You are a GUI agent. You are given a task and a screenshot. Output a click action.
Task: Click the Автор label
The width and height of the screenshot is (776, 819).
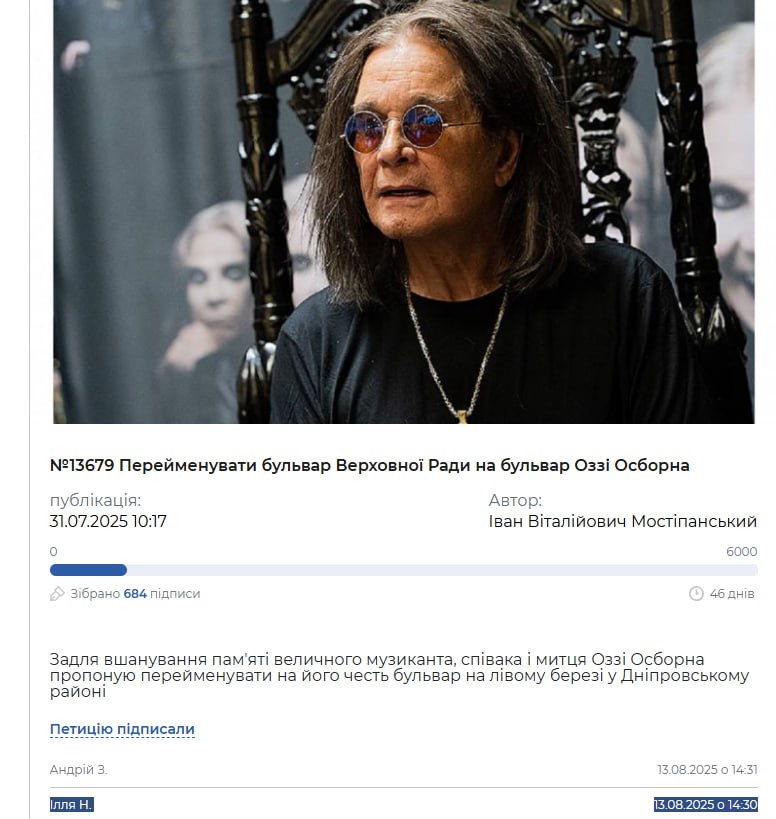515,500
